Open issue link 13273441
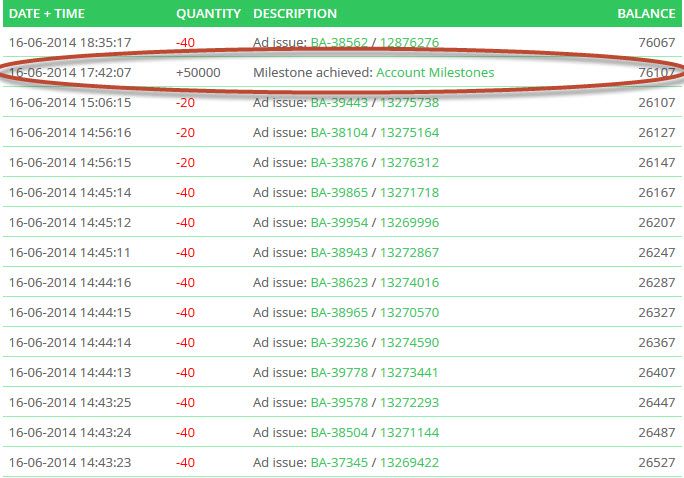This screenshot has height=478, width=684. point(409,373)
